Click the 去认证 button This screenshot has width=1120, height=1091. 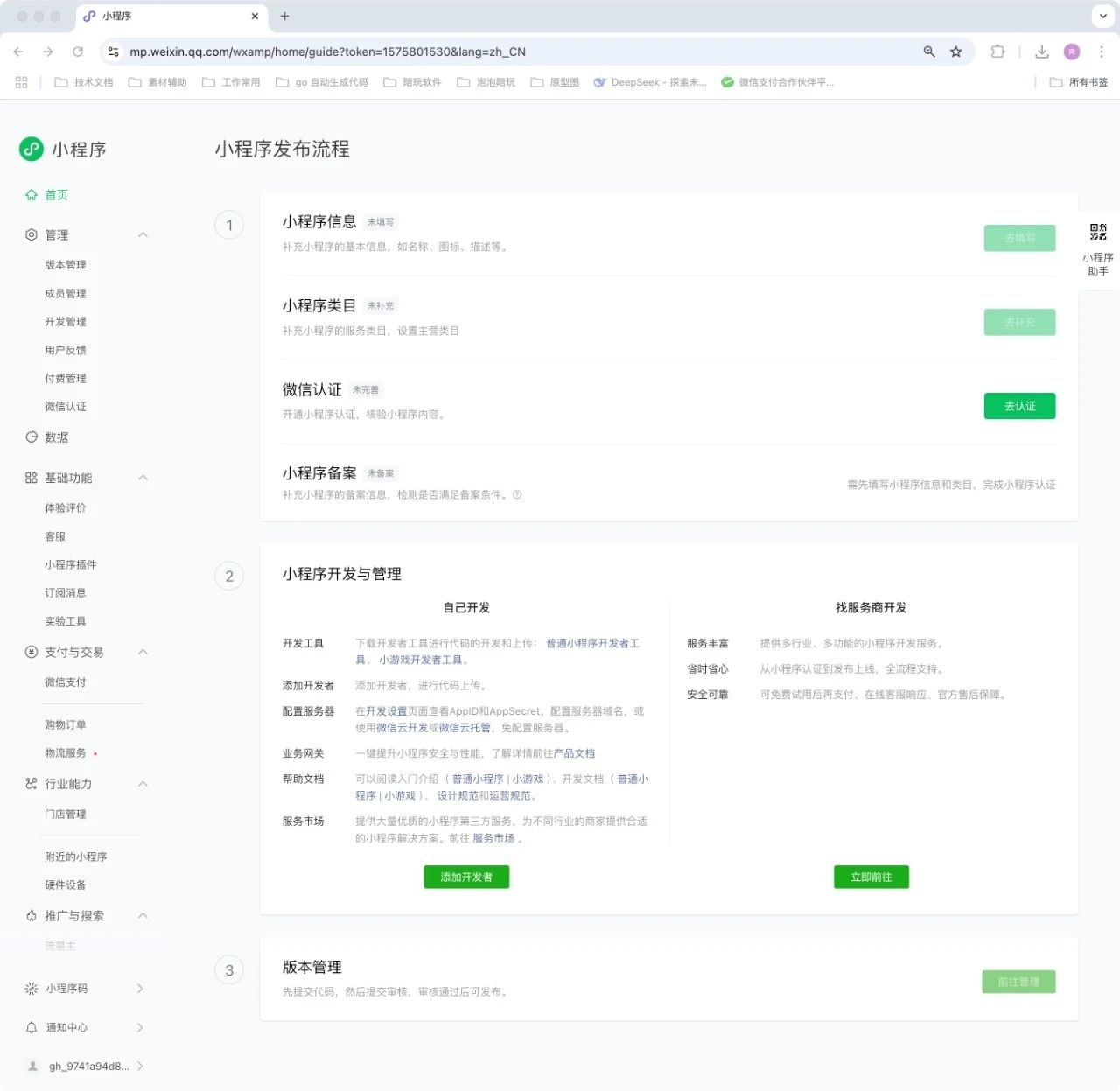point(1019,406)
